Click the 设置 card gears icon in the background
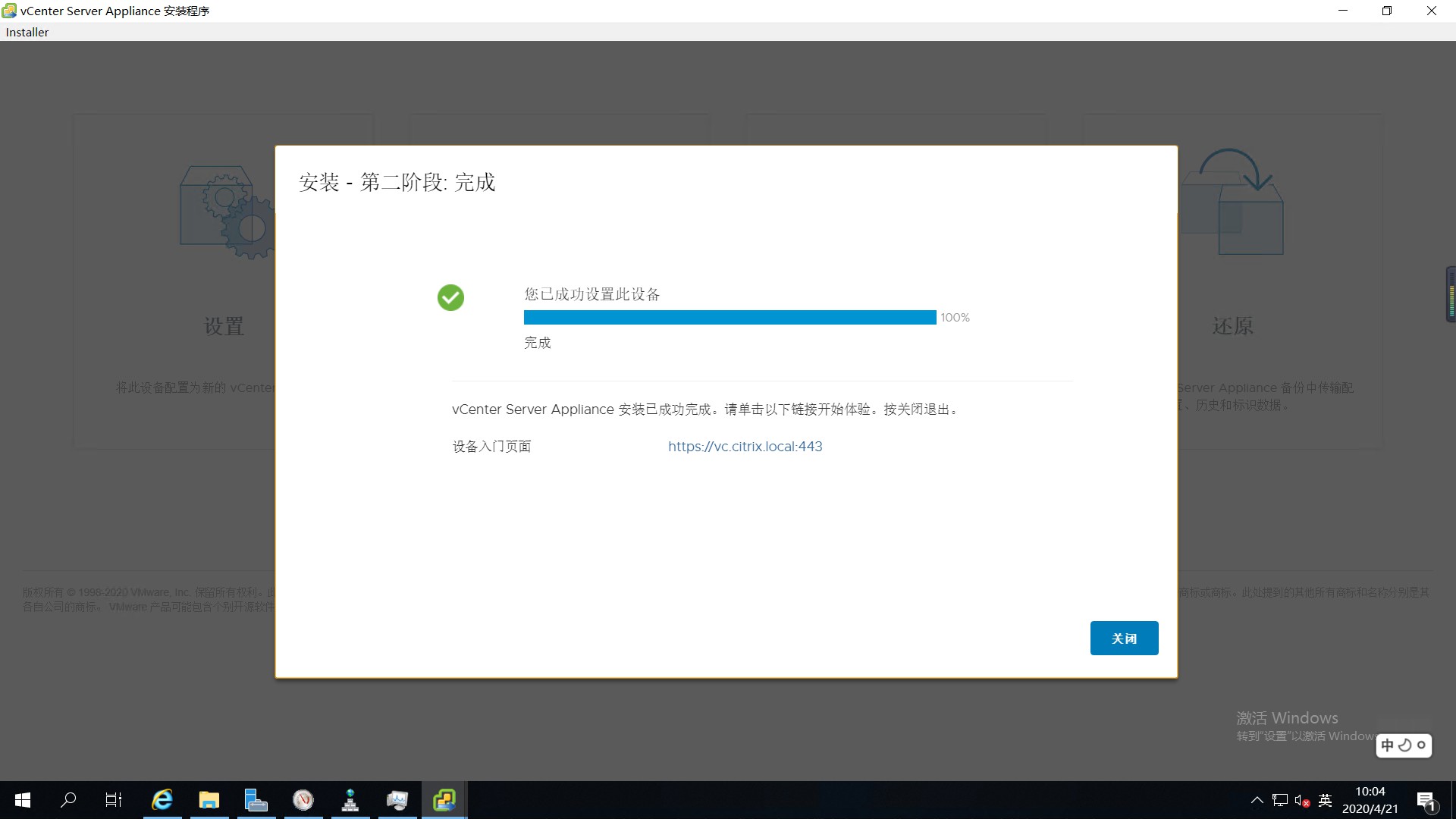 (227, 212)
